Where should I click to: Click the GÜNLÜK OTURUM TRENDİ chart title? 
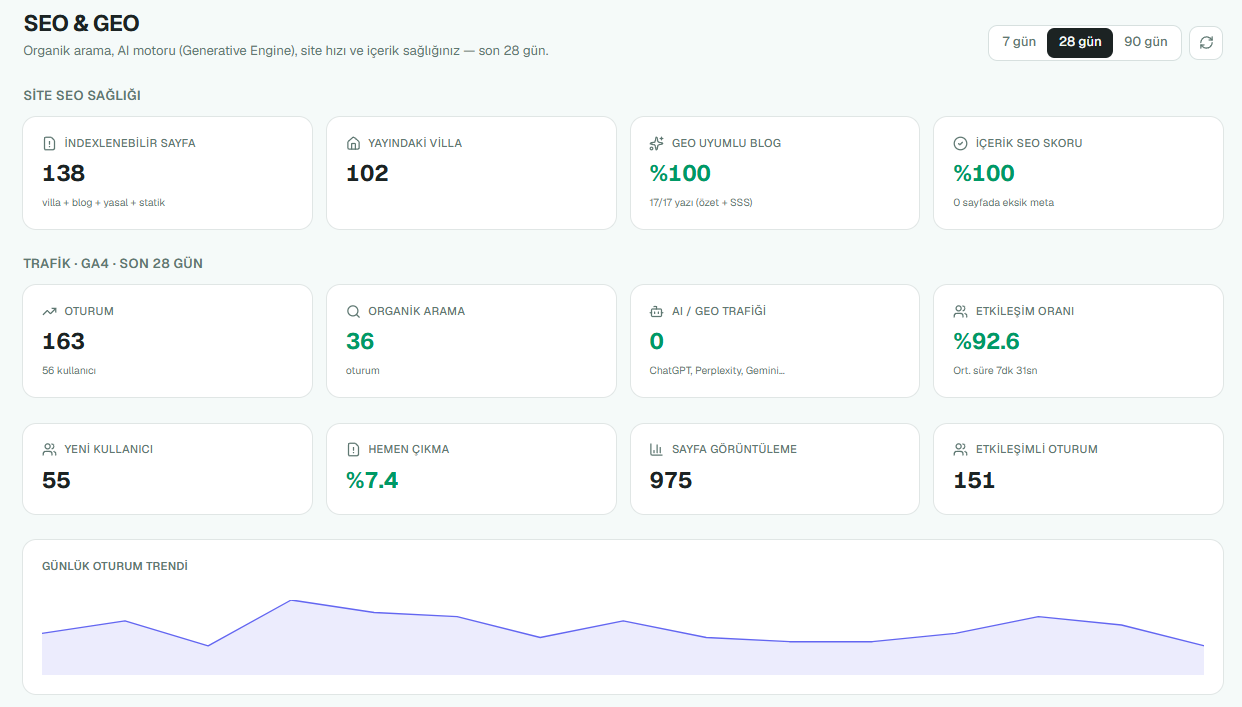point(115,566)
